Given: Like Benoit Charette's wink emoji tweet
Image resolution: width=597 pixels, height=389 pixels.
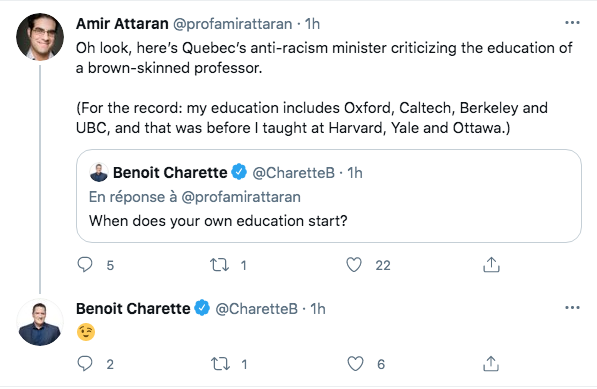Looking at the screenshot, I should [355, 363].
